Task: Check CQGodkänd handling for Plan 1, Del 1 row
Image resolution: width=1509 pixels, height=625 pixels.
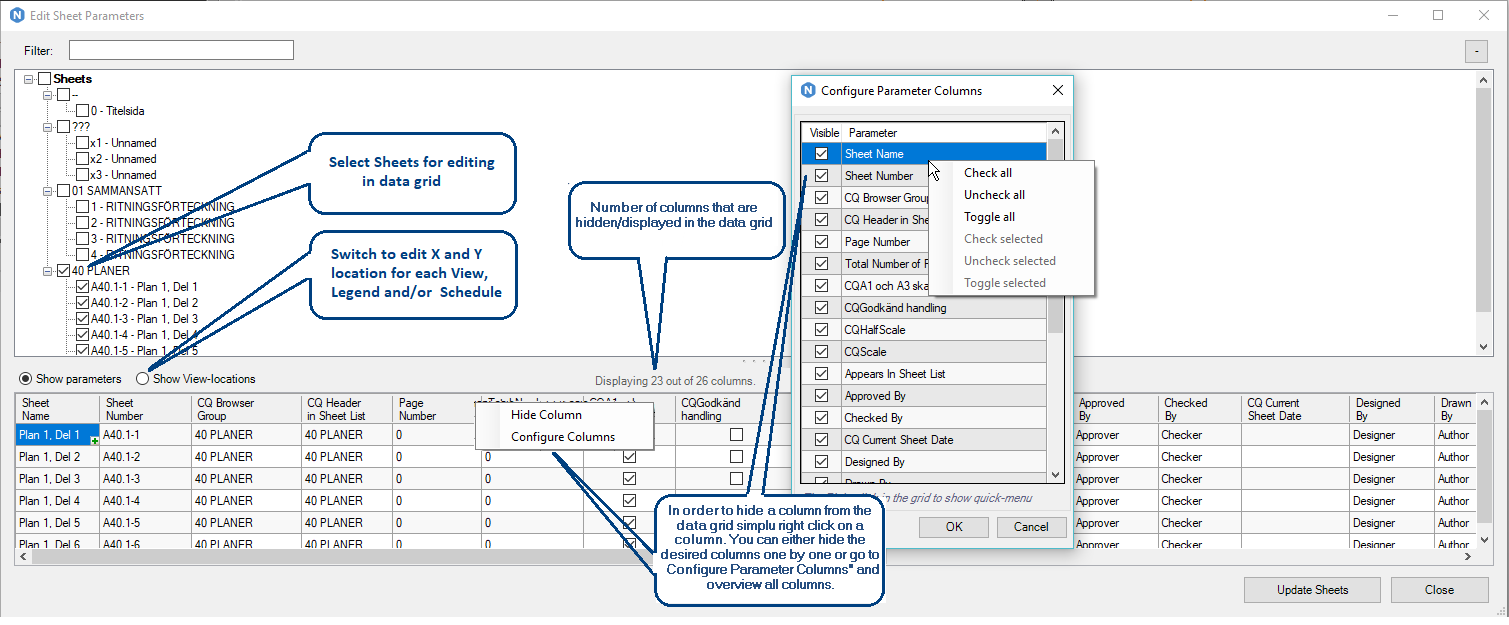Action: (x=736, y=434)
